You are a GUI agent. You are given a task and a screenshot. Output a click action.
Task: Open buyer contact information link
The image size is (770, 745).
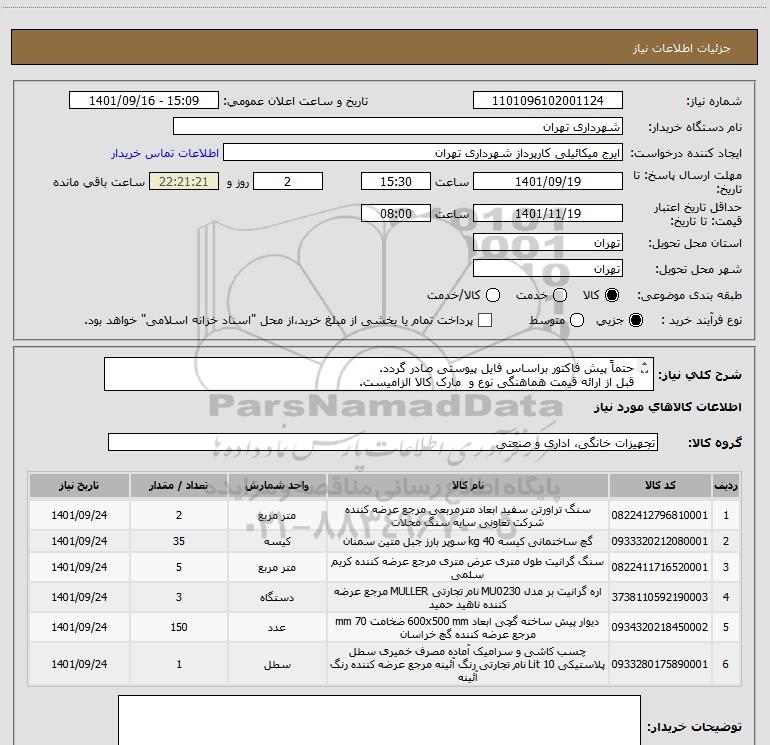[x=165, y=153]
